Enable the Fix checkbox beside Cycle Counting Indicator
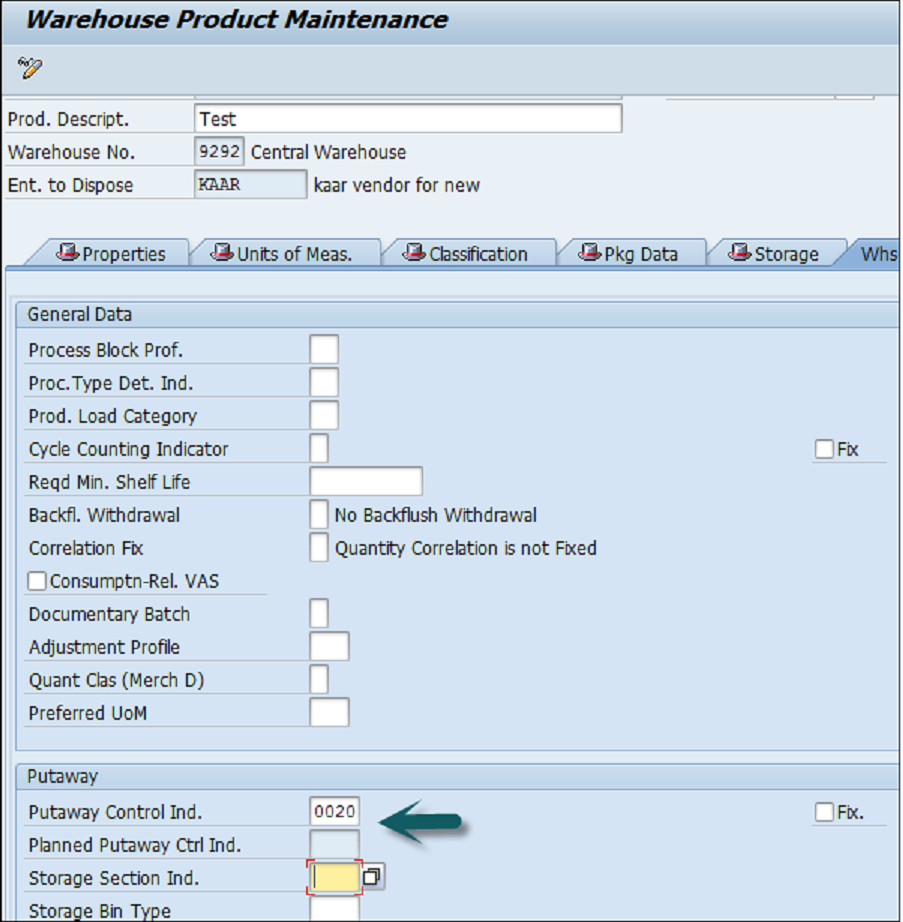Image resolution: width=903 pixels, height=922 pixels. click(826, 448)
